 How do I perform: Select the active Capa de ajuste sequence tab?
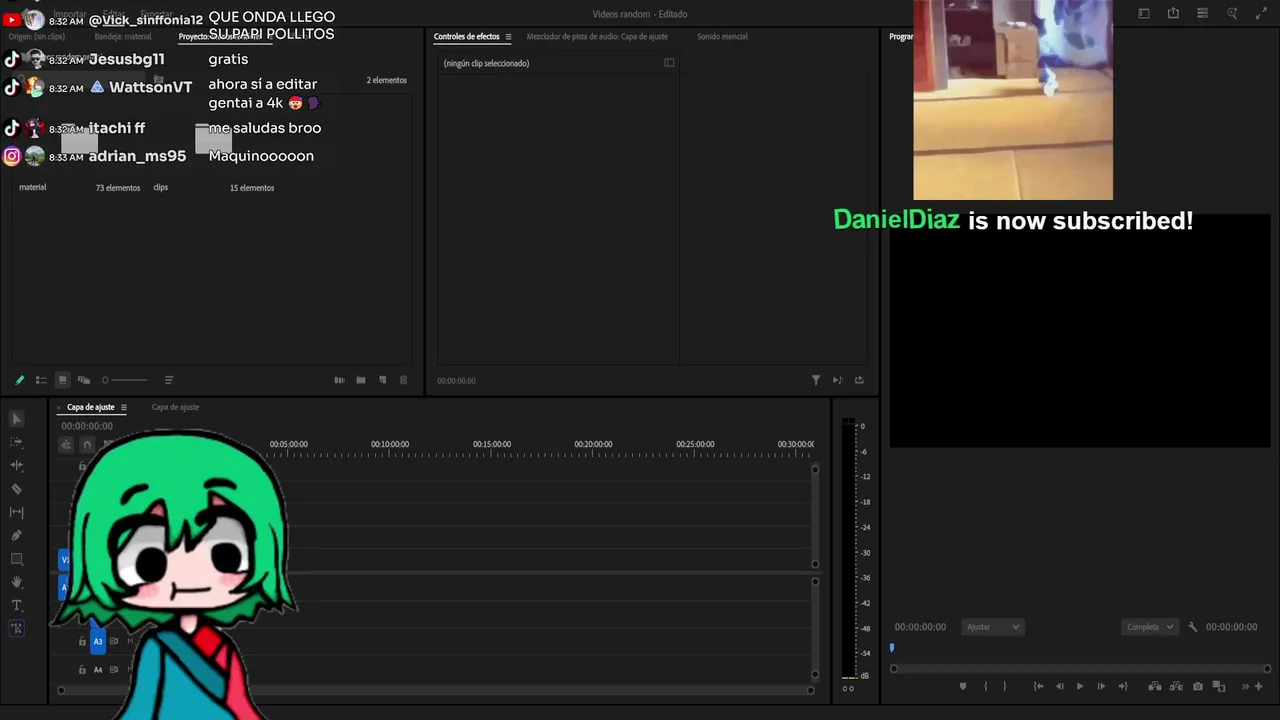click(x=90, y=407)
